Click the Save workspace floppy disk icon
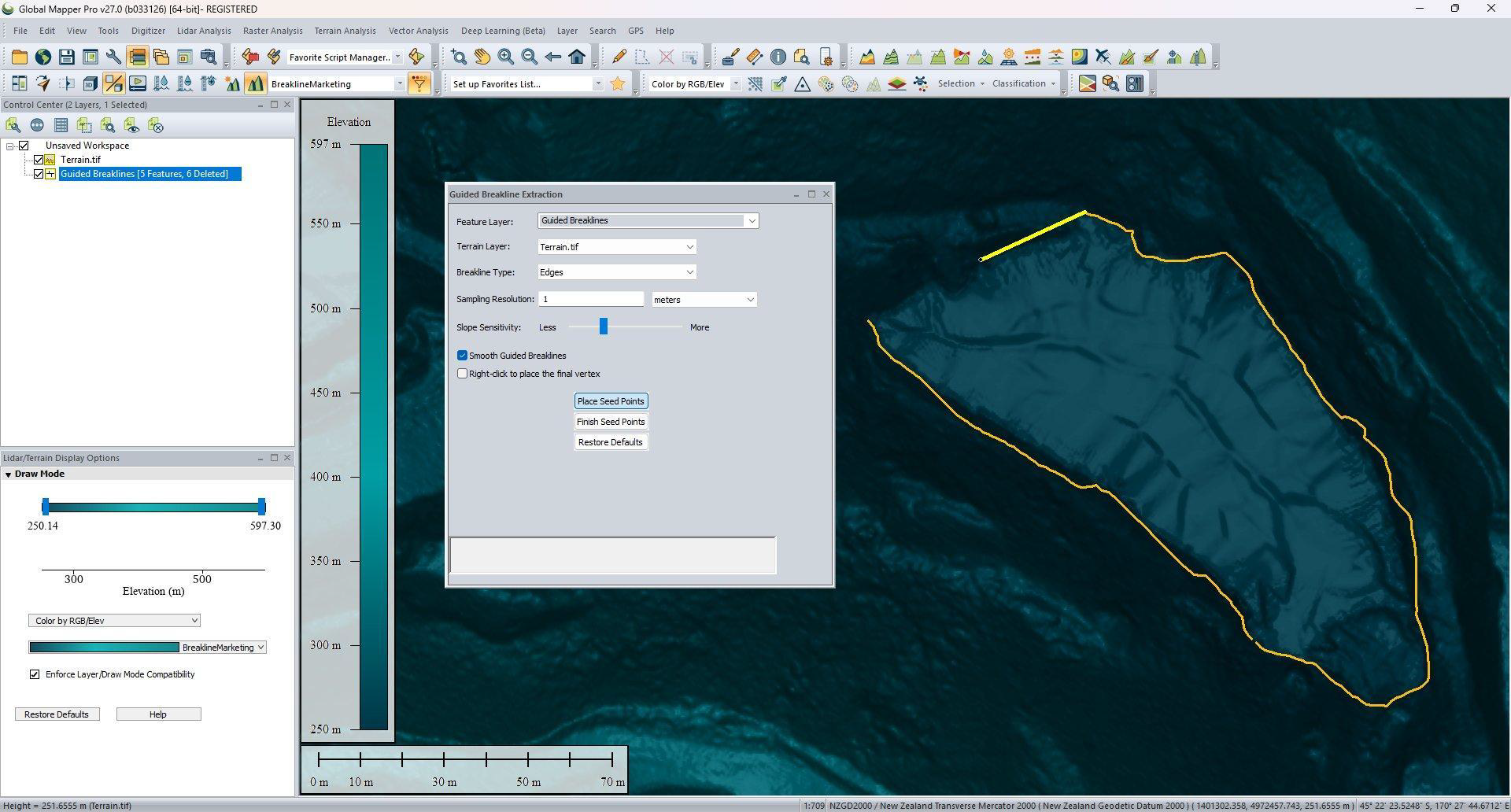The height and width of the screenshot is (812, 1511). point(66,57)
